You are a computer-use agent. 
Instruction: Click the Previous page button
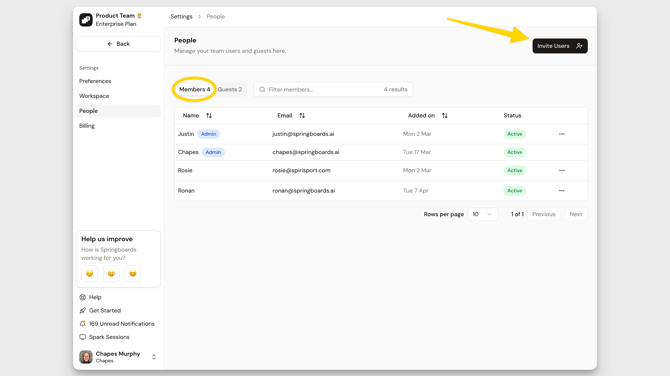click(x=544, y=214)
